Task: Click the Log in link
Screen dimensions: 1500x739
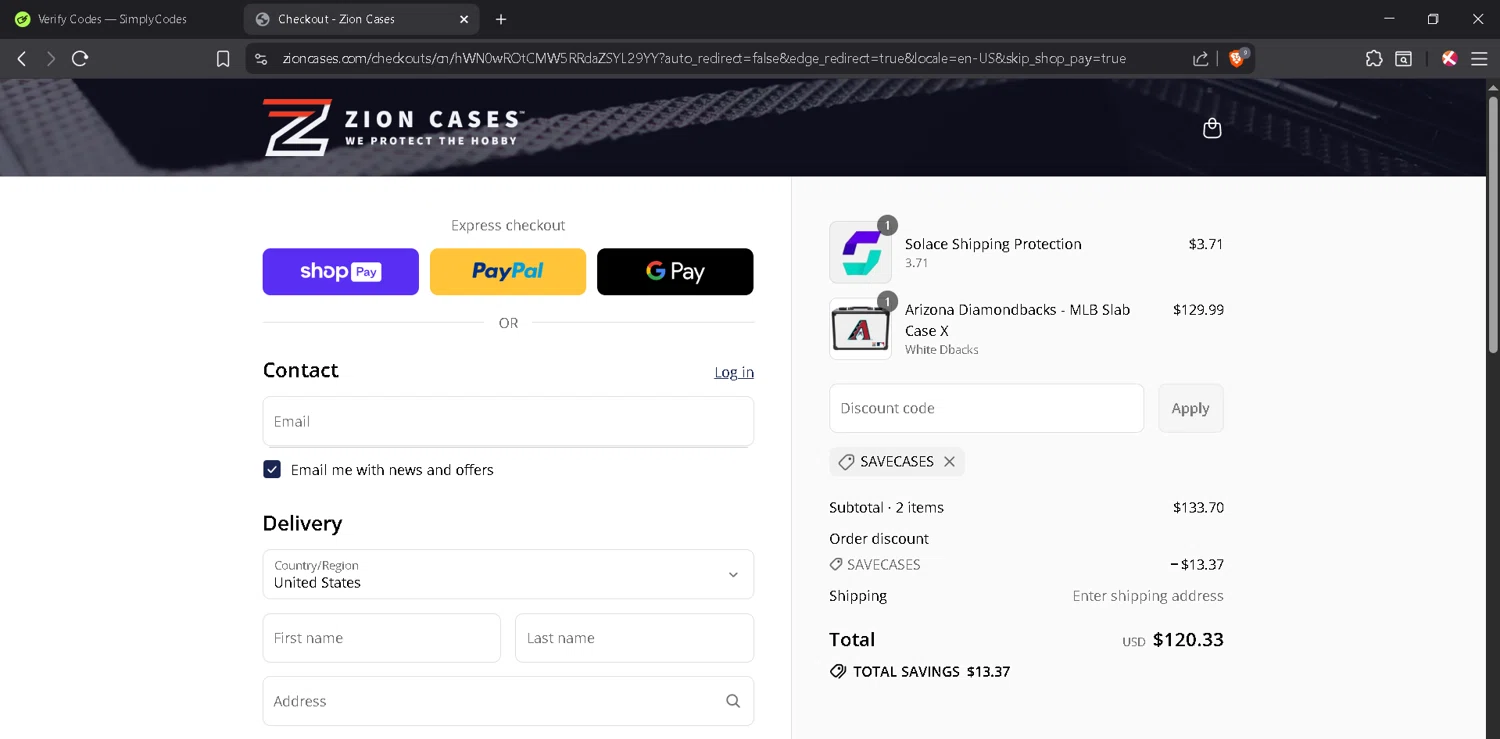Action: click(734, 372)
